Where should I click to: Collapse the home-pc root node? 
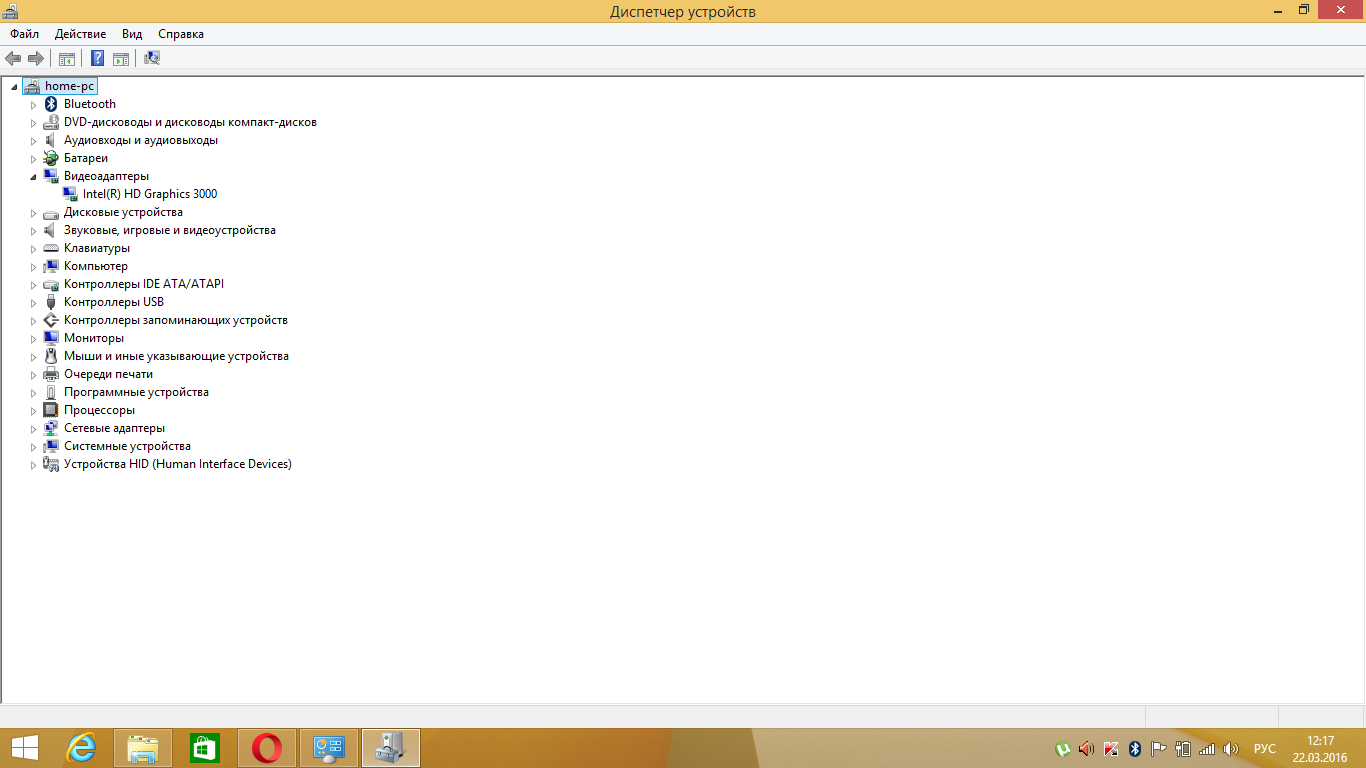coord(14,87)
